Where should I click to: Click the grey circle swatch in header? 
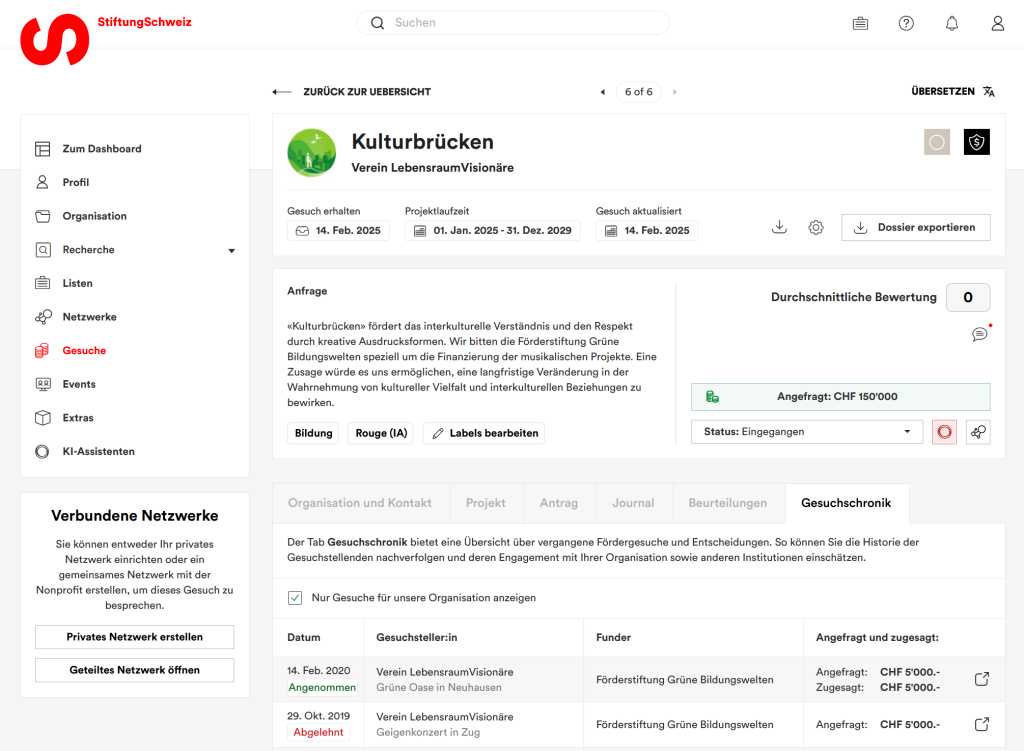point(937,143)
